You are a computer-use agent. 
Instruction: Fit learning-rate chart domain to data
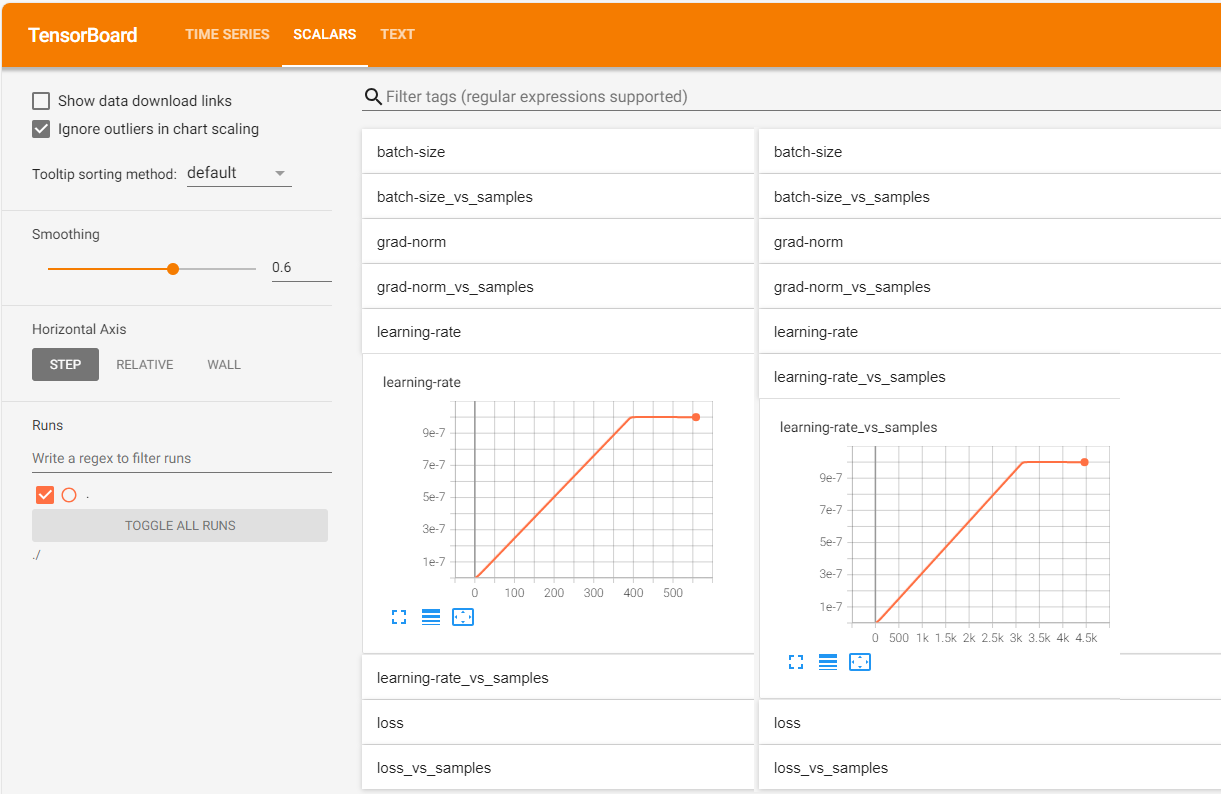462,617
